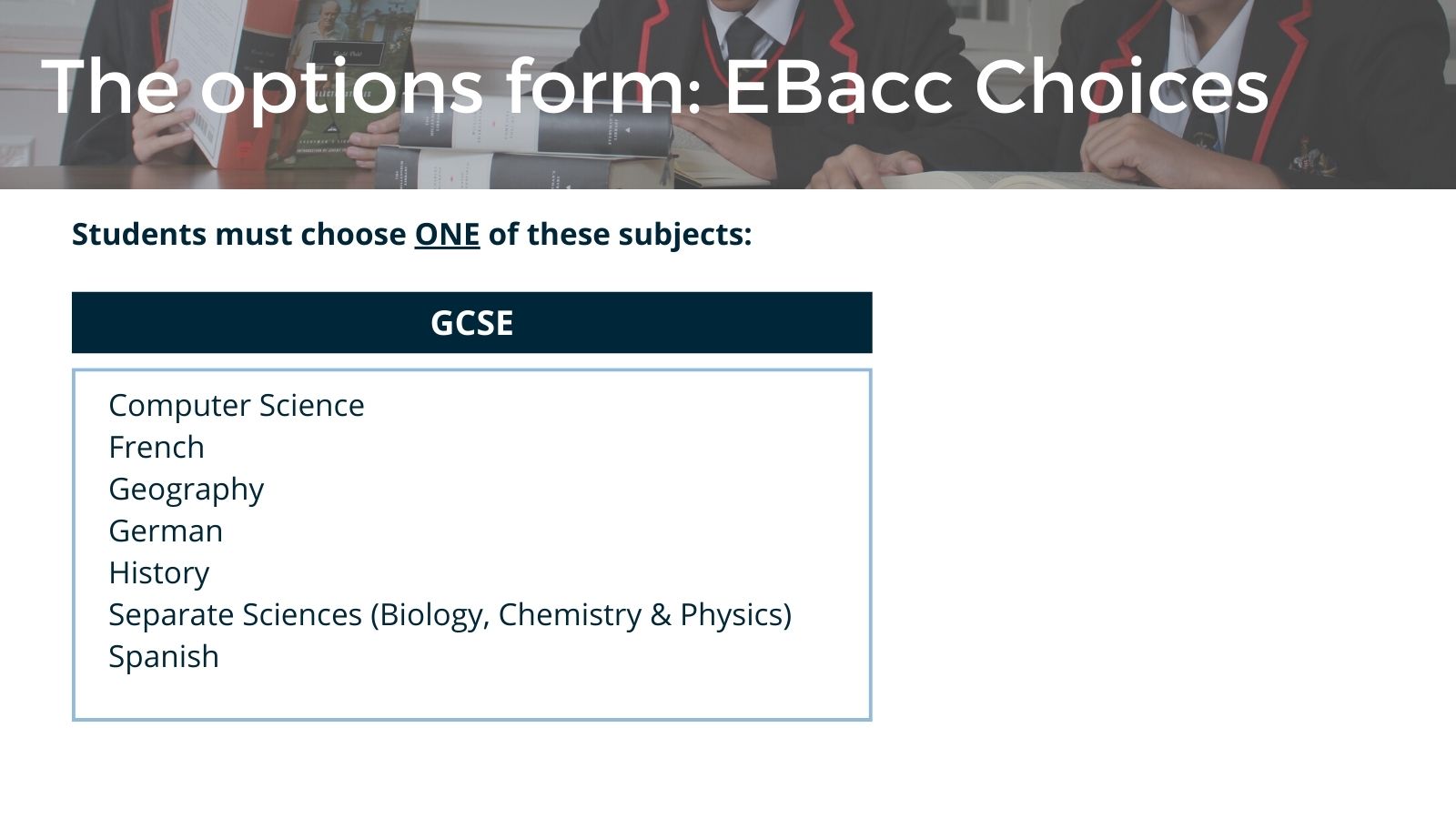1456x819 pixels.
Task: Click the stacked grey books in the header image
Action: (523, 146)
